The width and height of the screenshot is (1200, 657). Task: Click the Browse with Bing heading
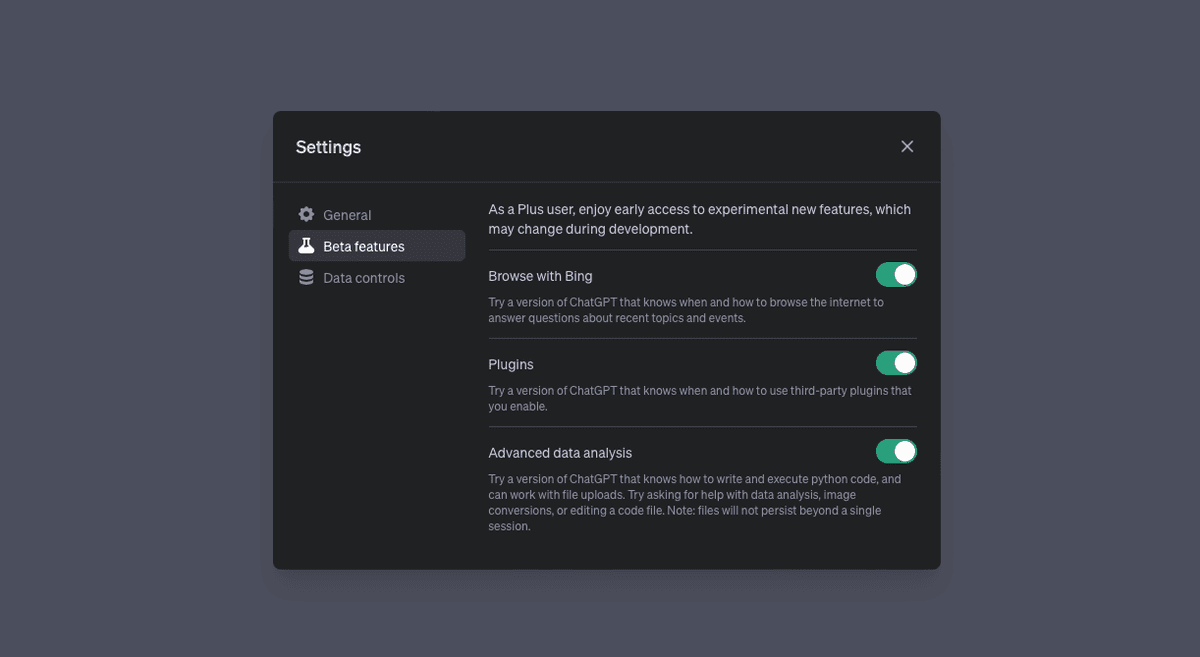[x=540, y=276]
